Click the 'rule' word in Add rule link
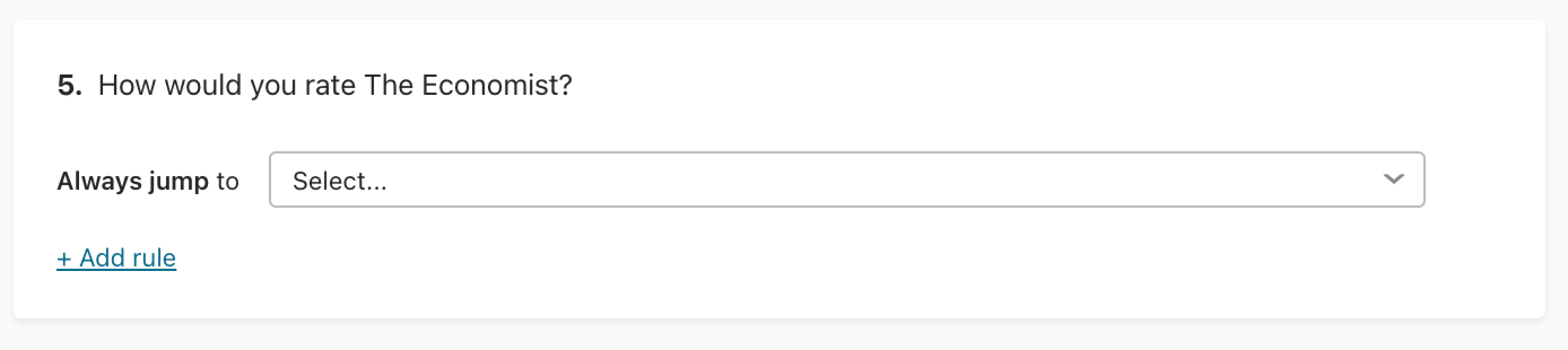 pos(154,258)
